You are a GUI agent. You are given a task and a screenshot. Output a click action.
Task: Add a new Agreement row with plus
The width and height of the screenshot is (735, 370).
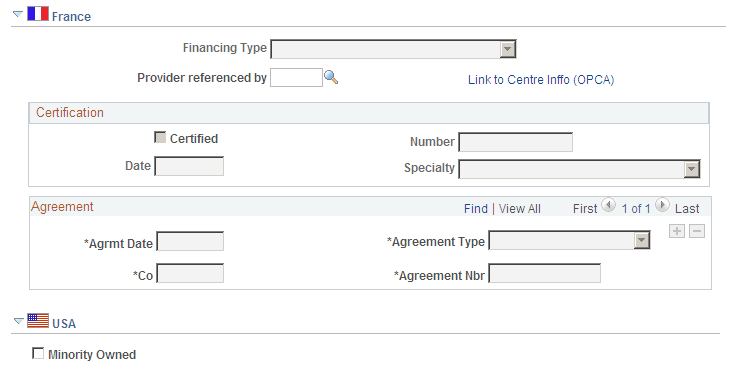(x=677, y=231)
